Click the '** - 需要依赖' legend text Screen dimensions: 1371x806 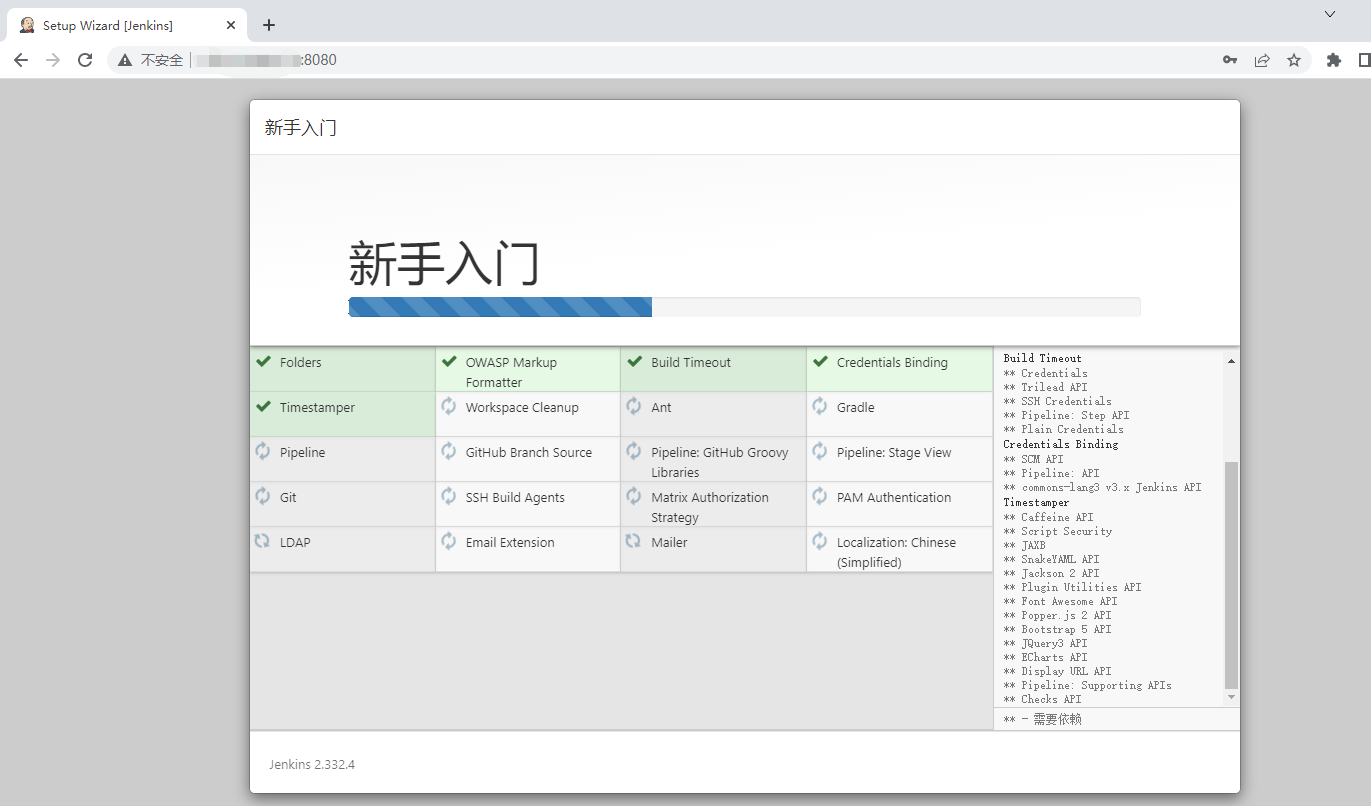click(x=1042, y=719)
